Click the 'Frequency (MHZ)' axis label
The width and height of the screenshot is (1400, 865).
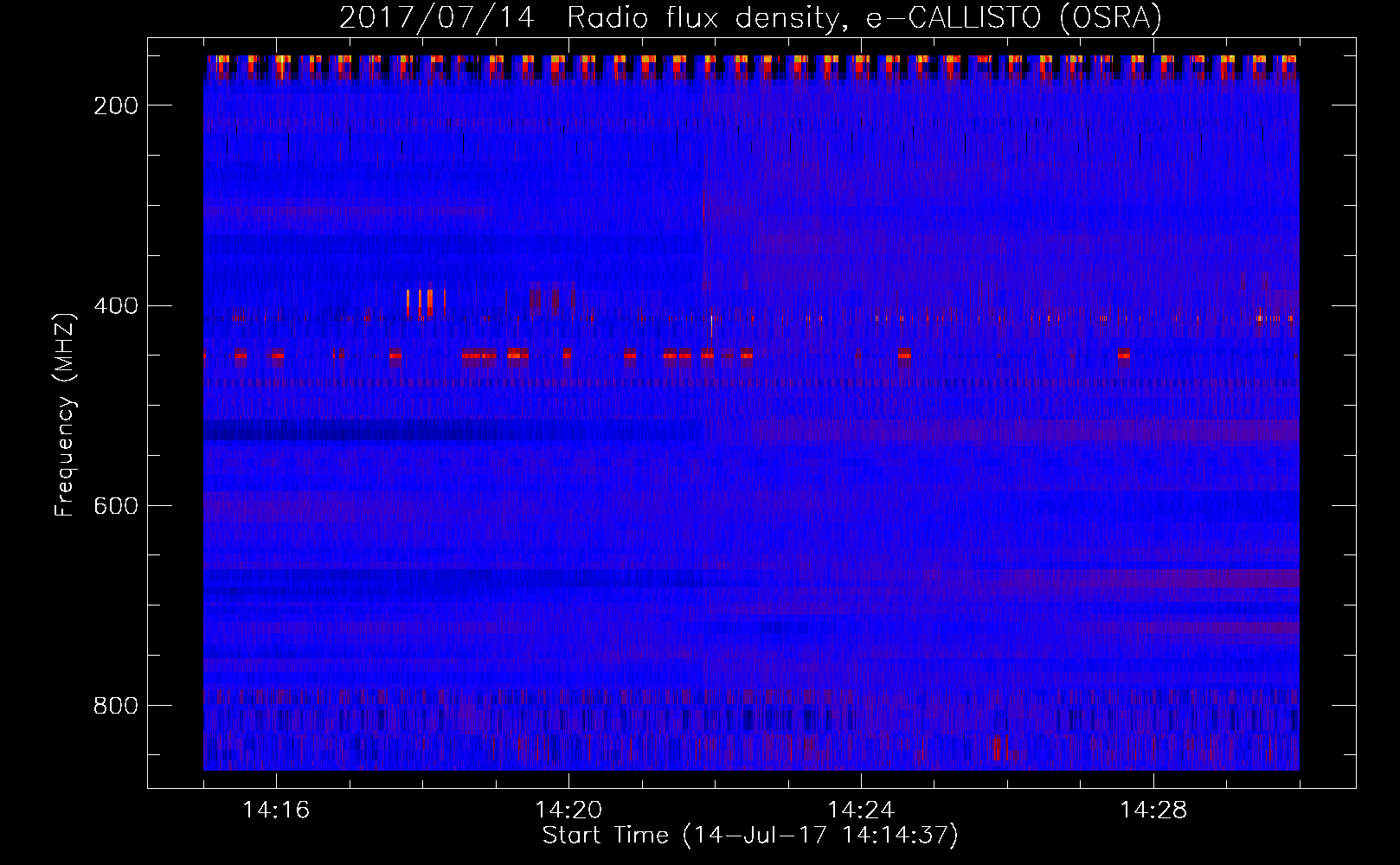65,414
